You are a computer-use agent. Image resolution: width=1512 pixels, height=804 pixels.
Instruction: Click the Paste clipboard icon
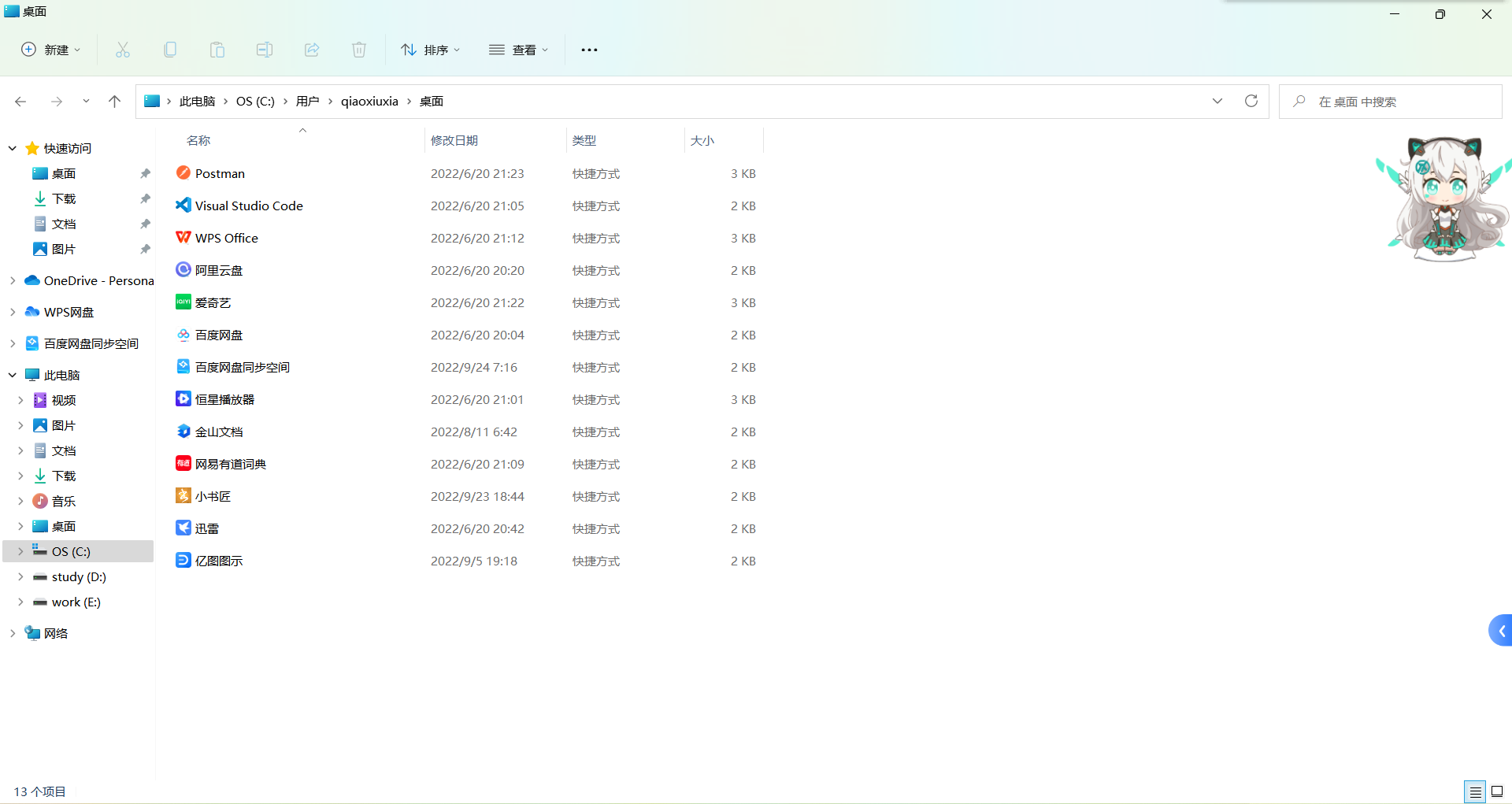click(217, 50)
